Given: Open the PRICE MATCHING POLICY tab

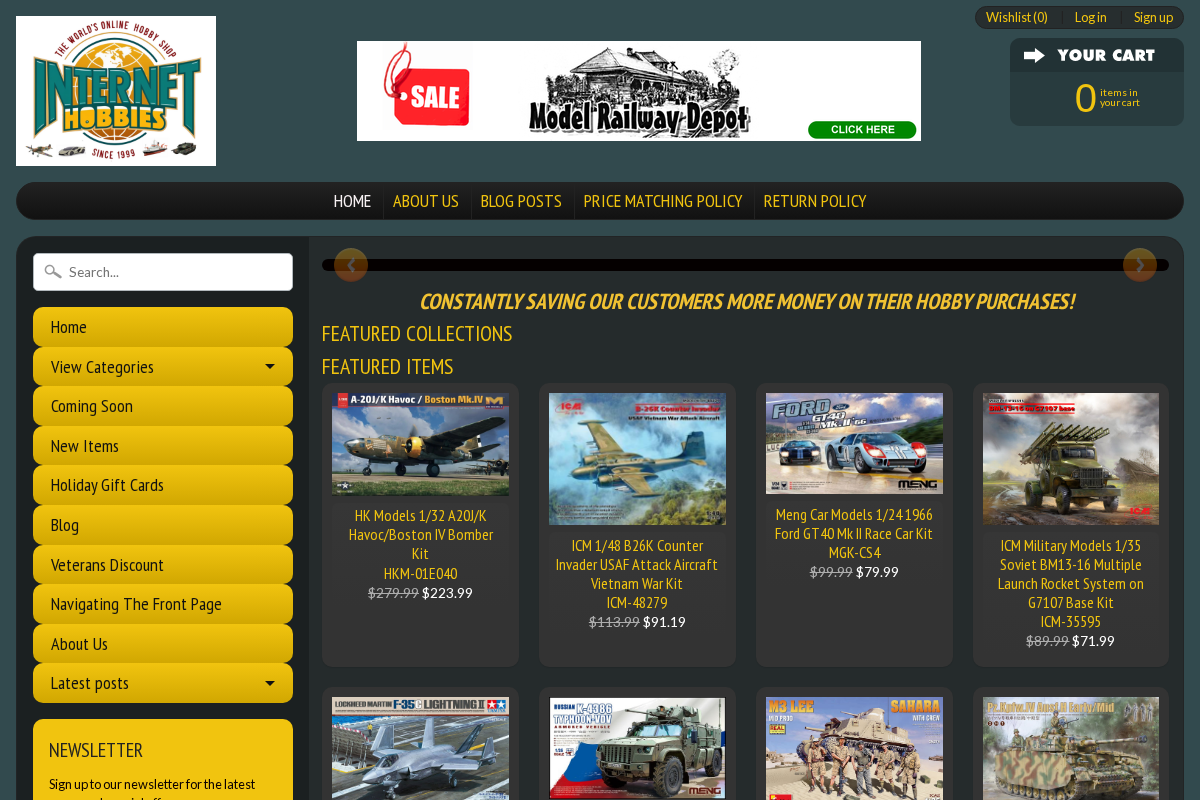Looking at the screenshot, I should pyautogui.click(x=663, y=201).
